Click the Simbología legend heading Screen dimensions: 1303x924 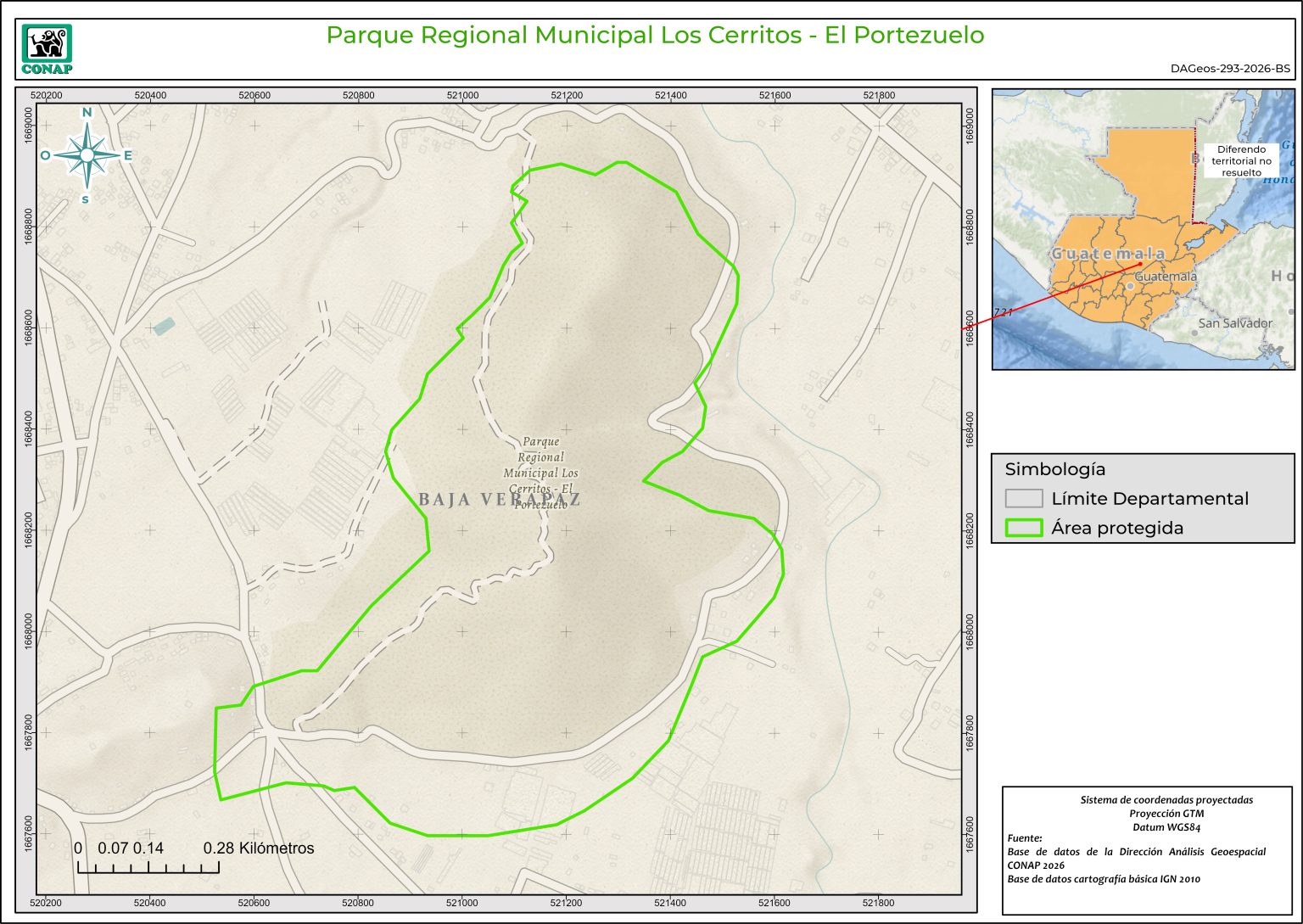(1054, 469)
